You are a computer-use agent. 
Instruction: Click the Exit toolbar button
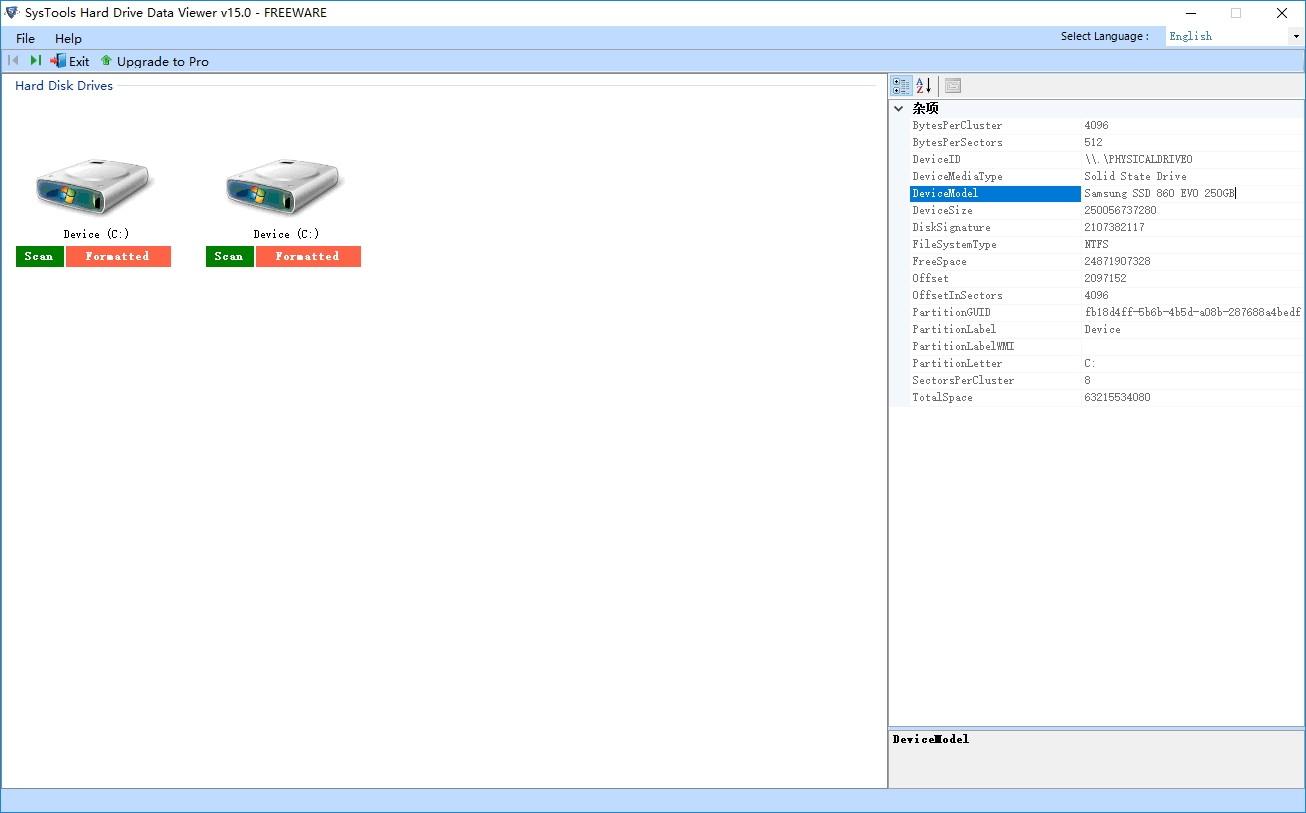[70, 61]
